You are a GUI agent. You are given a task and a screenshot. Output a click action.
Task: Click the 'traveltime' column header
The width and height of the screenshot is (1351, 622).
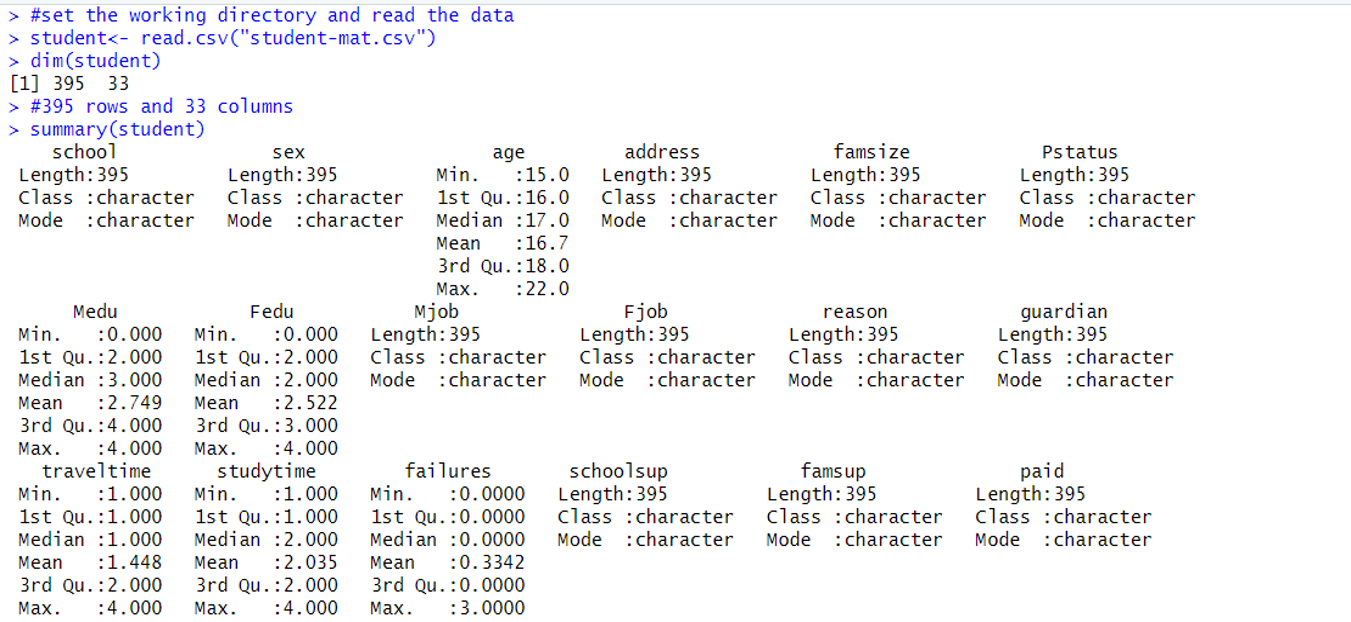coord(96,471)
